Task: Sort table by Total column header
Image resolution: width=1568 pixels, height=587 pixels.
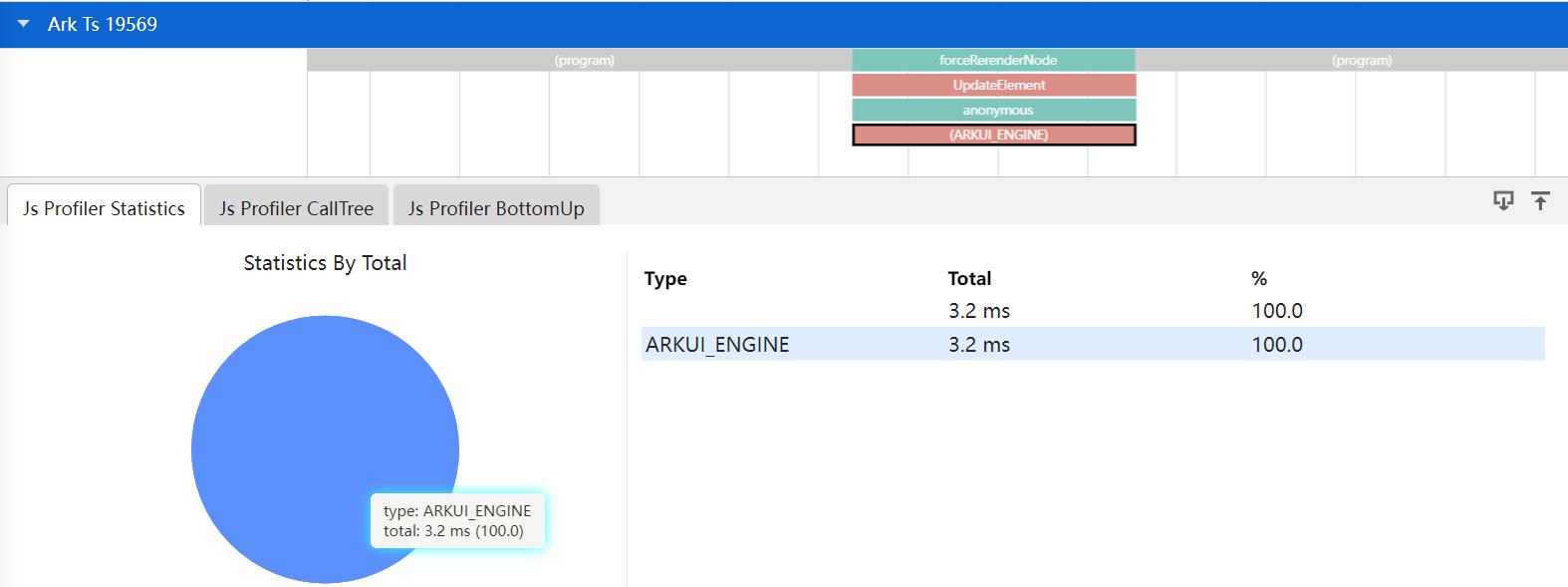Action: click(x=969, y=278)
